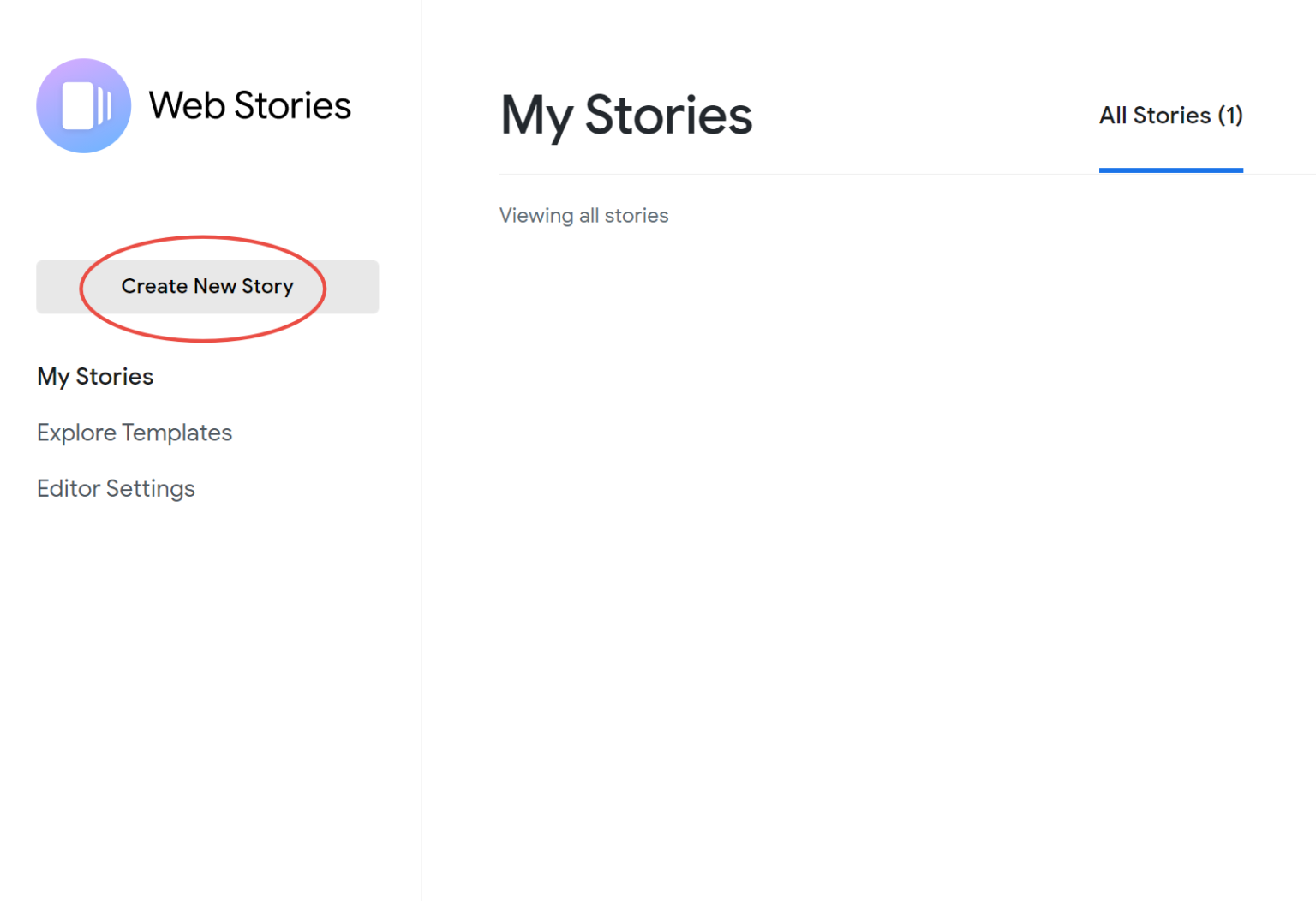1316x901 pixels.
Task: Start a new story with the highlighted button
Action: [206, 286]
